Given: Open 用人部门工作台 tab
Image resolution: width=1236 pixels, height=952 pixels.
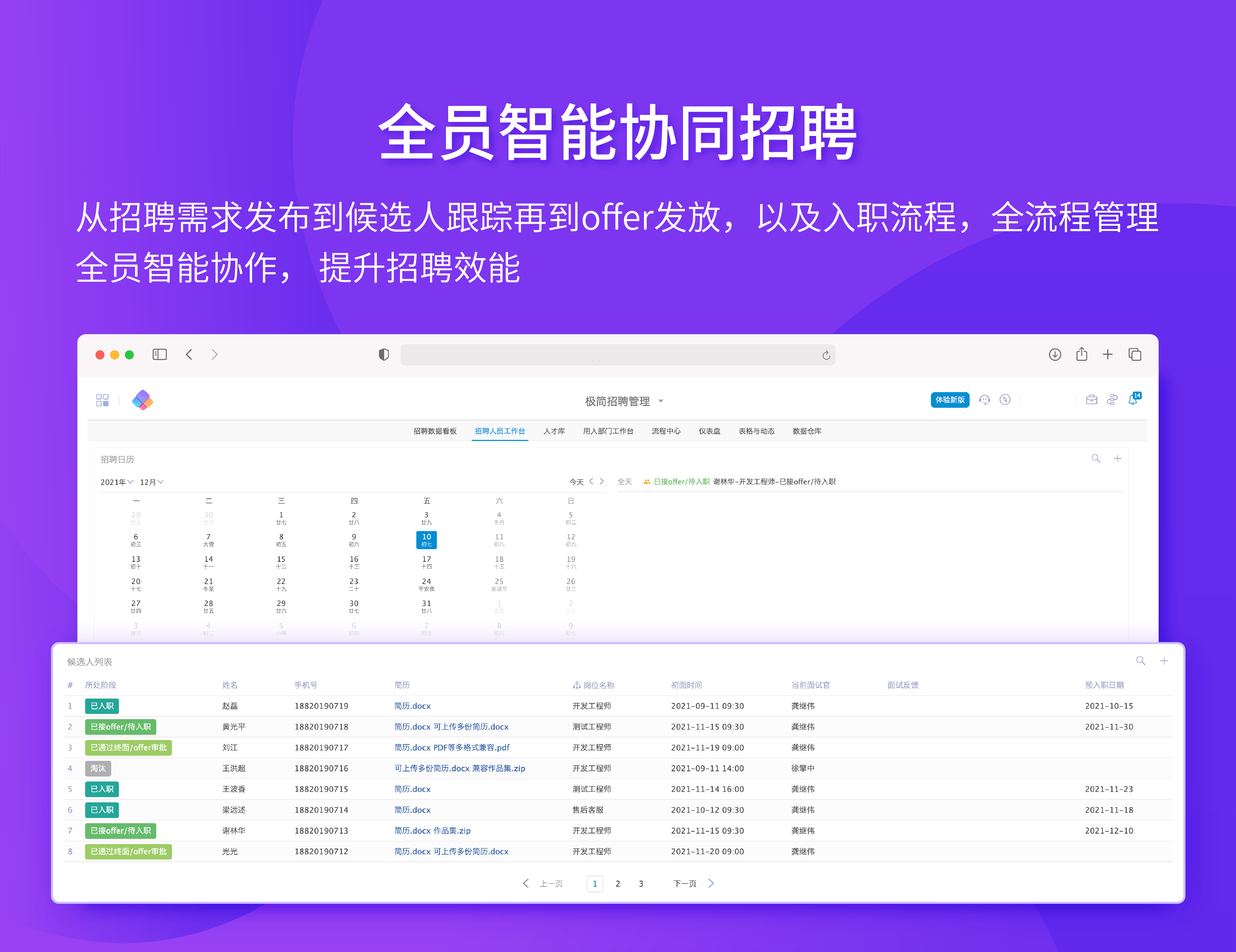Looking at the screenshot, I should click(608, 431).
